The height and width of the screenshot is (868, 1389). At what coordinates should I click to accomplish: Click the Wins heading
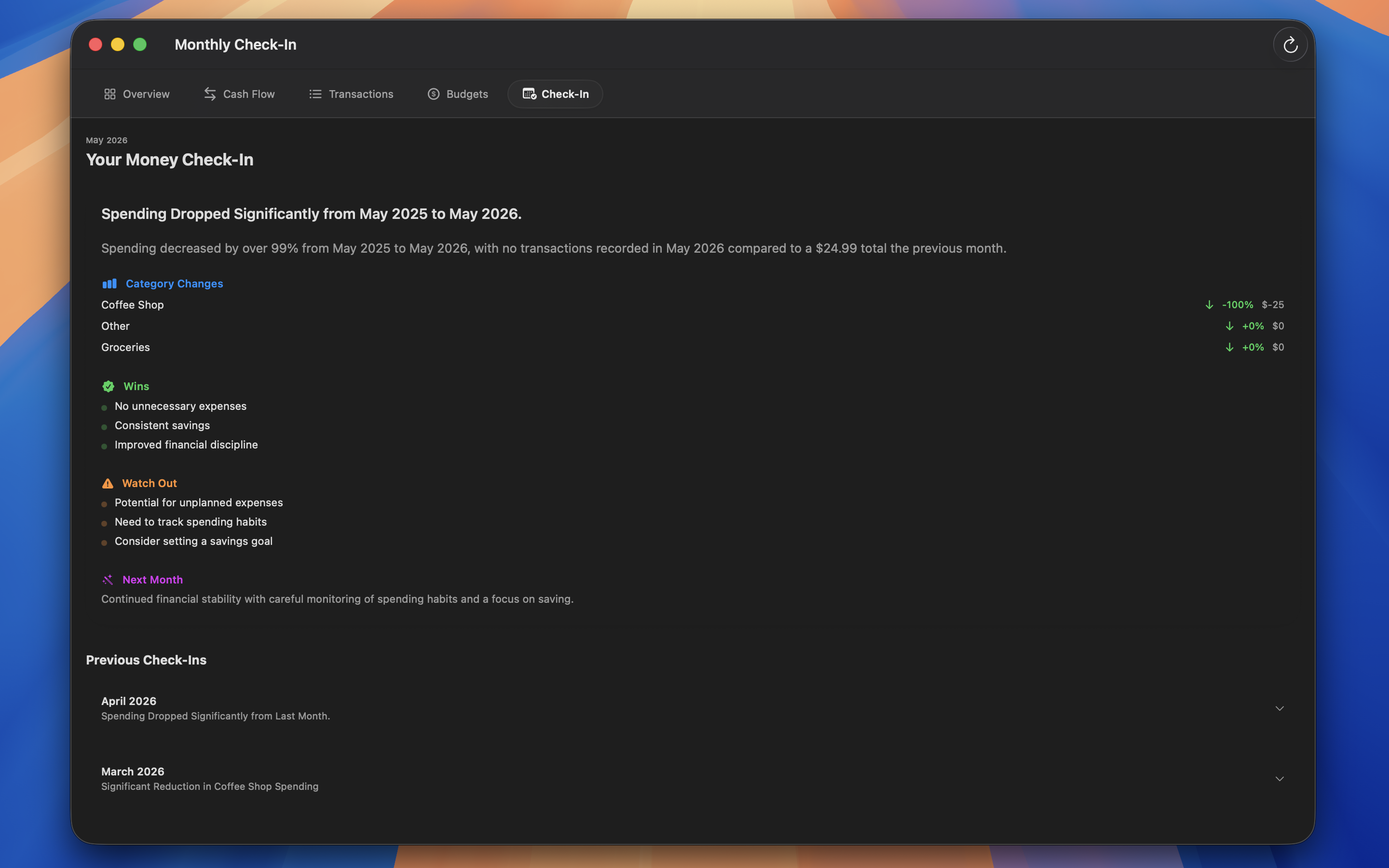136,386
